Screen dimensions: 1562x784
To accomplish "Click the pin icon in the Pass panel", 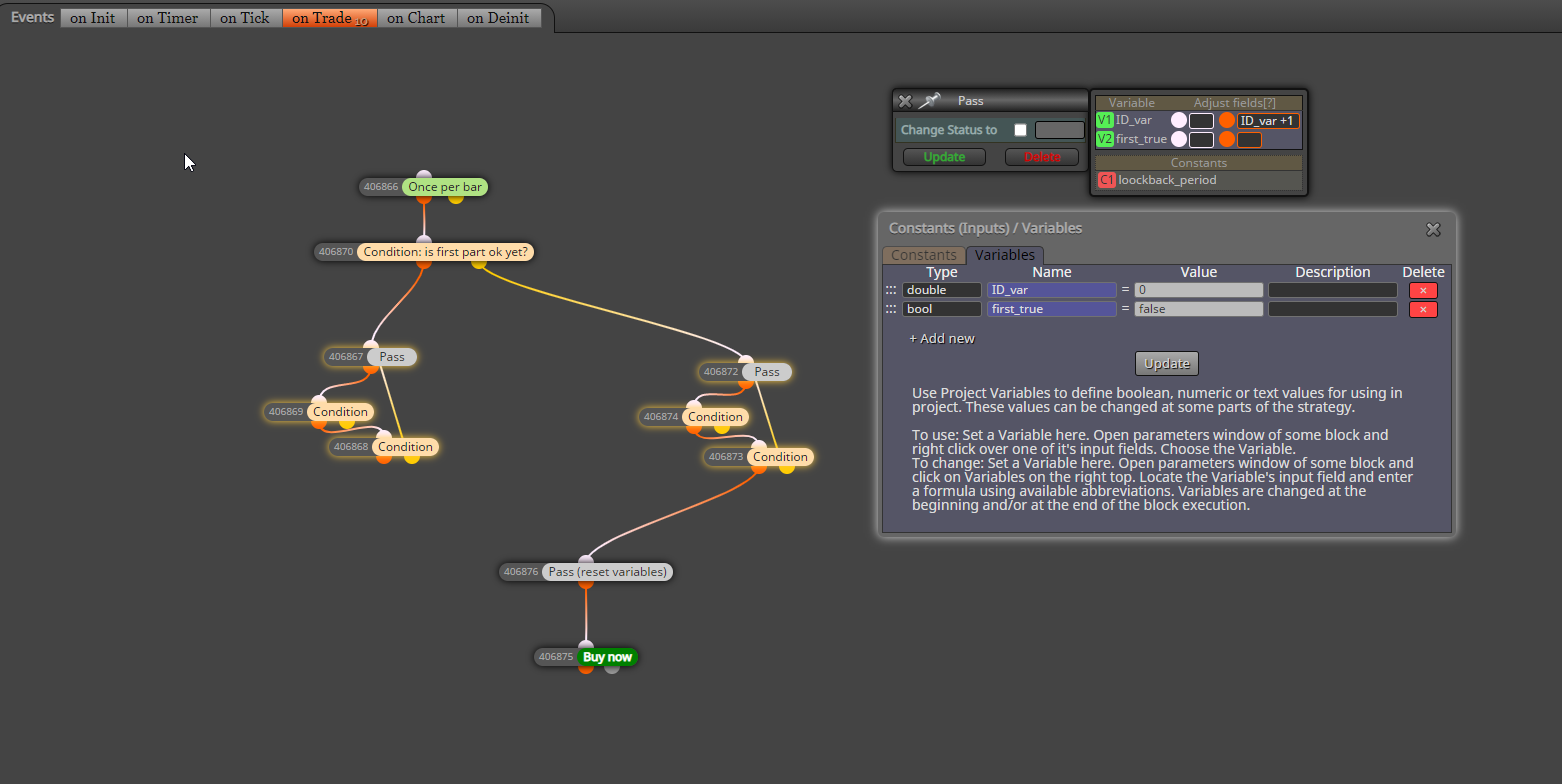I will (930, 100).
